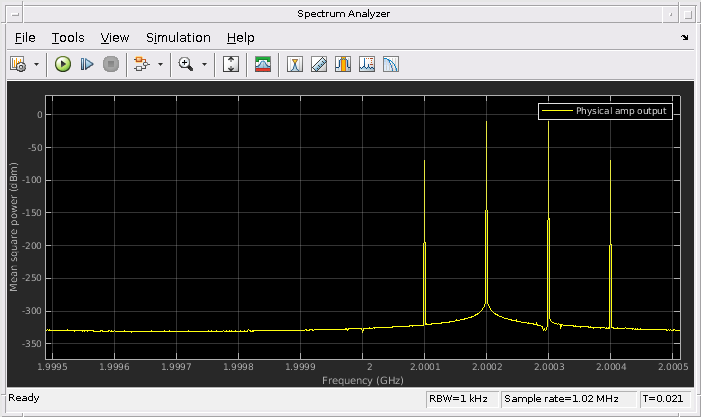Screen dimensions: 701x417
Task: Maximize the Spectrum Analyzer window
Action: tap(687, 15)
